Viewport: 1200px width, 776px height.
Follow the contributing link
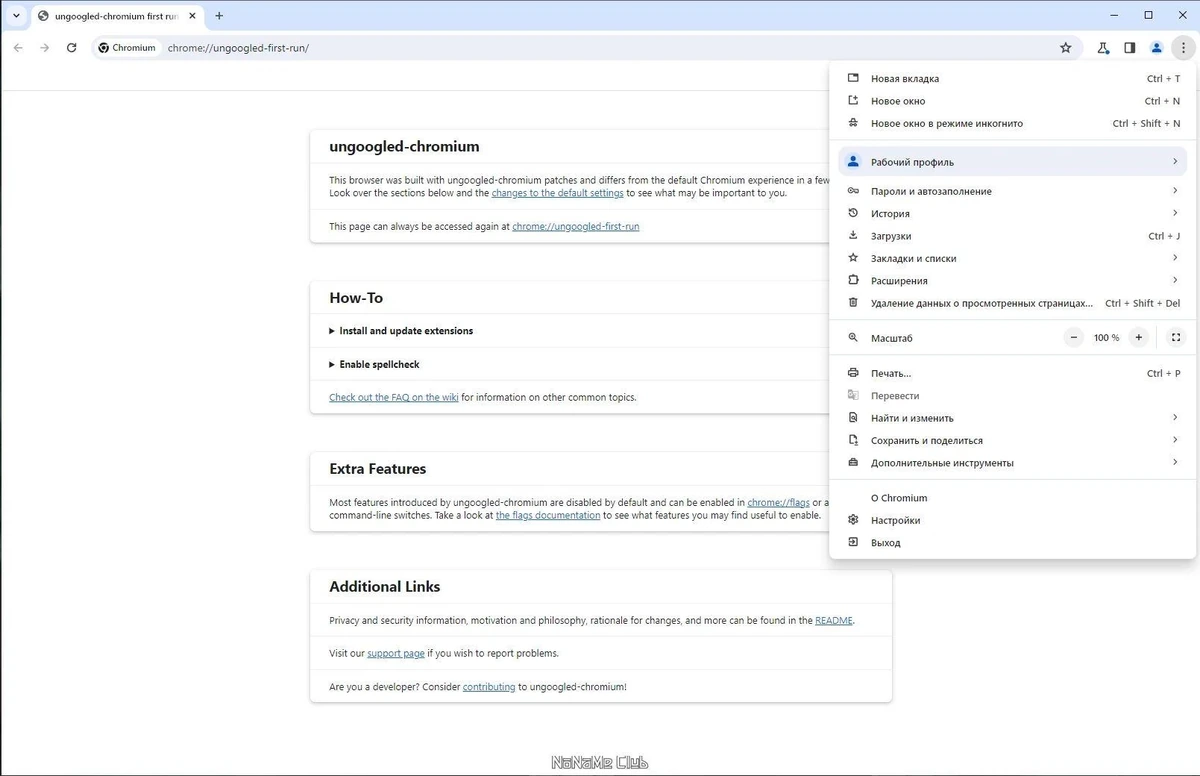pos(489,687)
